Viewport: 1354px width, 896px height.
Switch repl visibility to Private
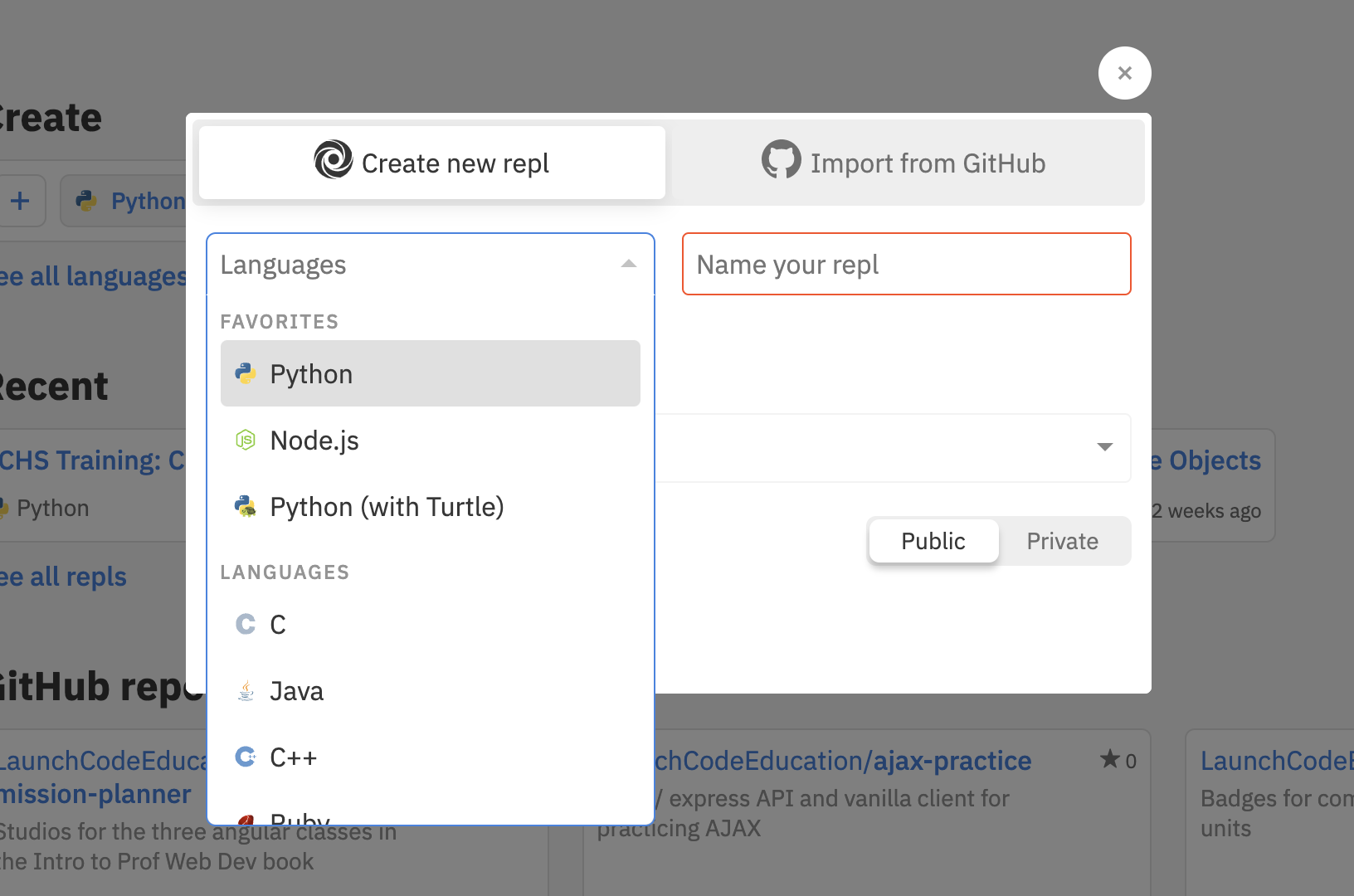[x=1062, y=542]
